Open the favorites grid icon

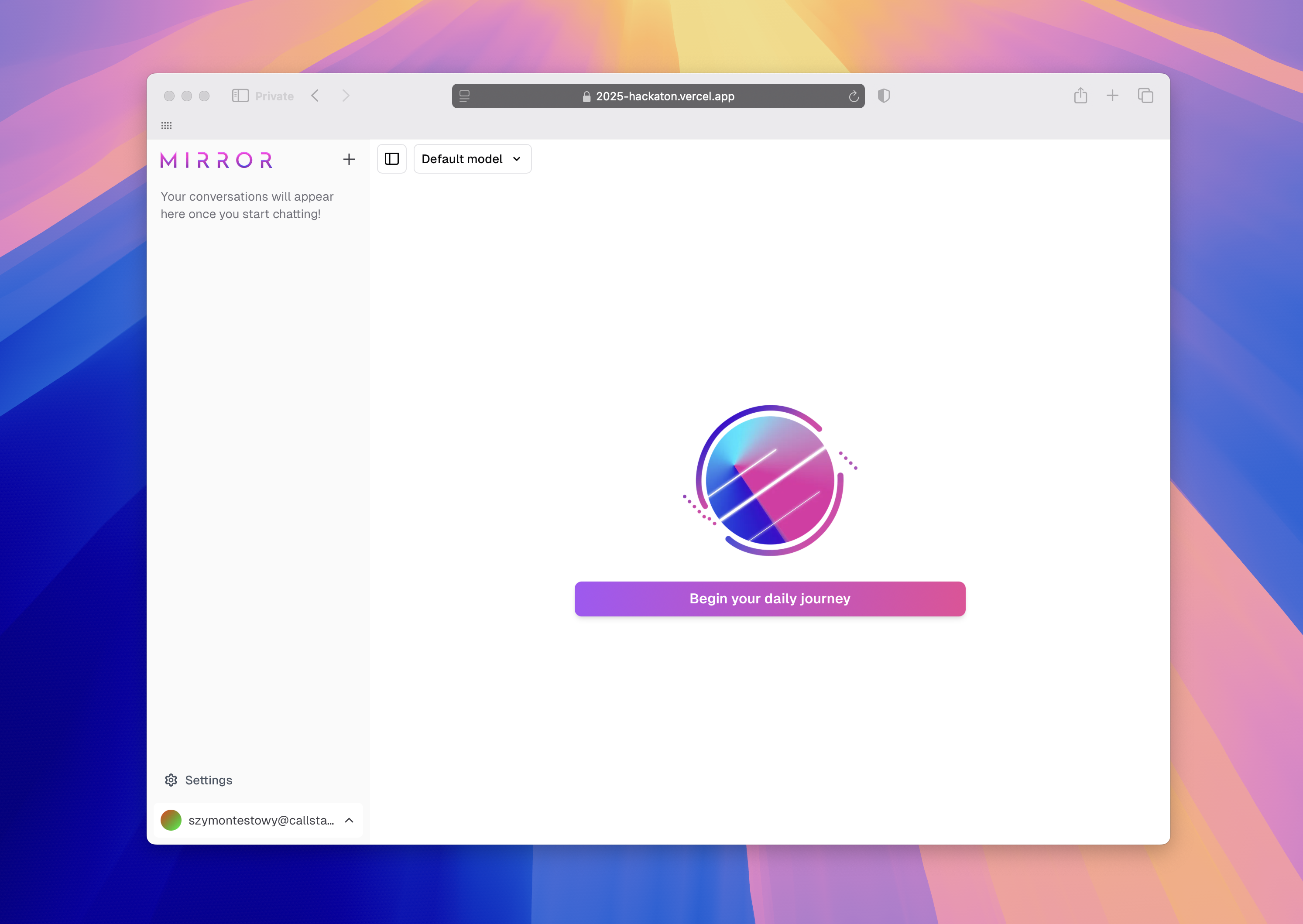pyautogui.click(x=166, y=126)
